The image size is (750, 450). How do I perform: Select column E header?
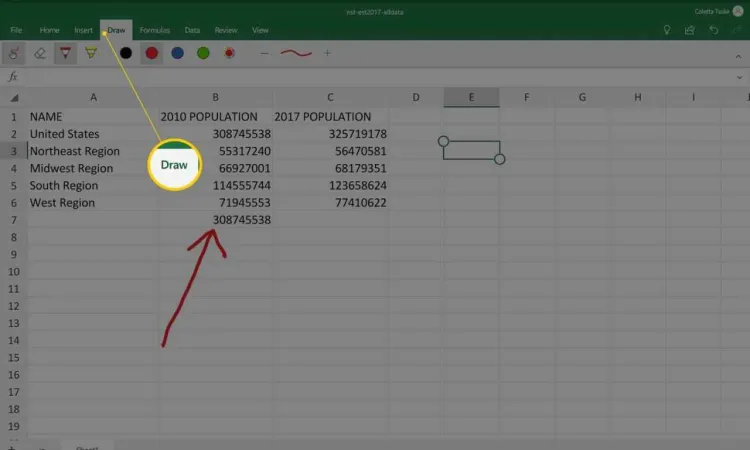click(472, 98)
